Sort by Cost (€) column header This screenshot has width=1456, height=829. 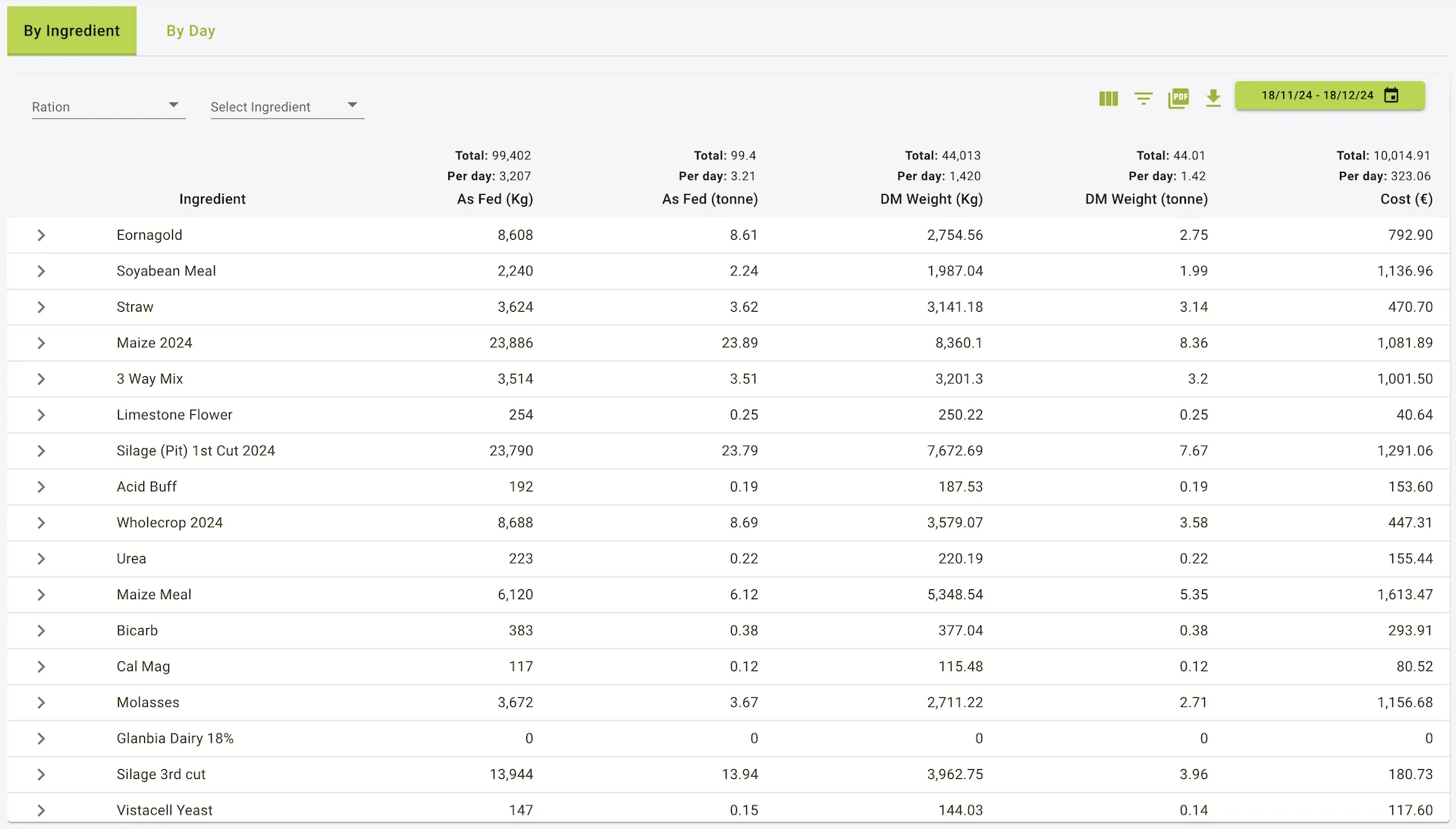[x=1406, y=199]
